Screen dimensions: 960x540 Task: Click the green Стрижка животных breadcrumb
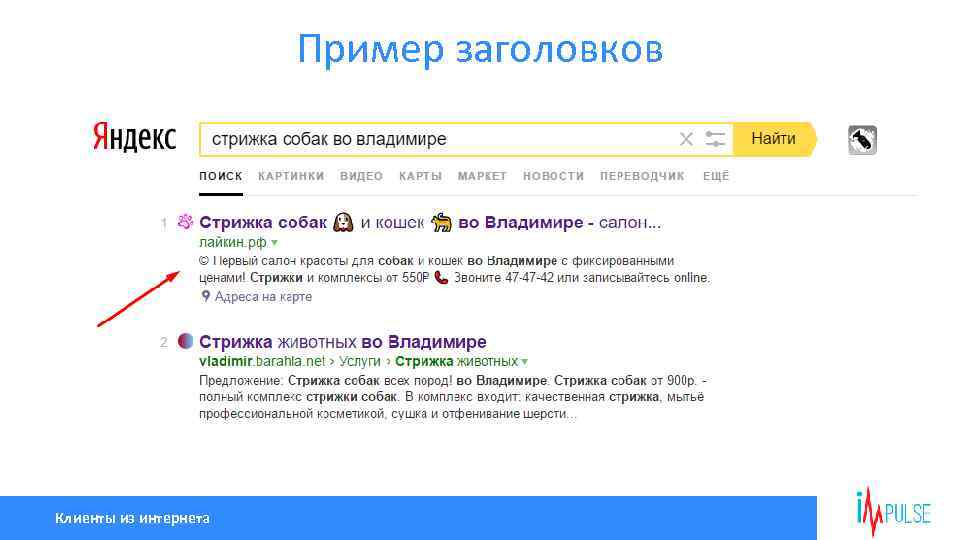456,361
